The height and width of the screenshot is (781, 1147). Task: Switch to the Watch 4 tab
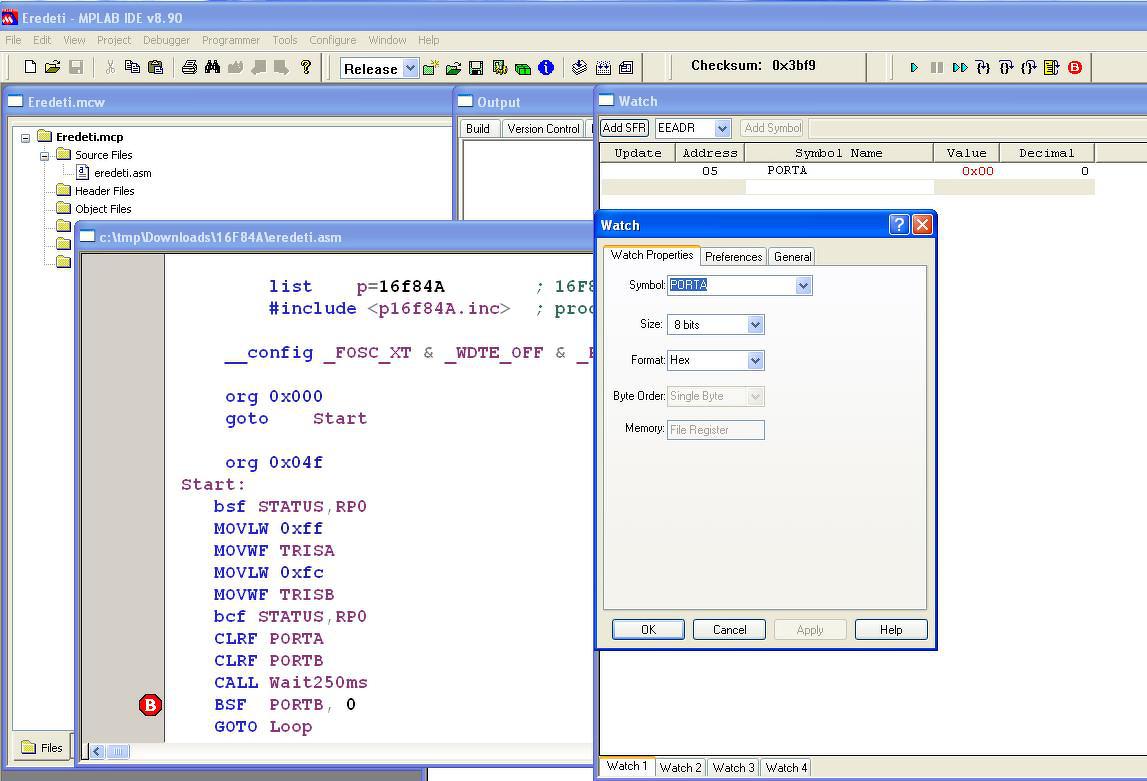(786, 767)
